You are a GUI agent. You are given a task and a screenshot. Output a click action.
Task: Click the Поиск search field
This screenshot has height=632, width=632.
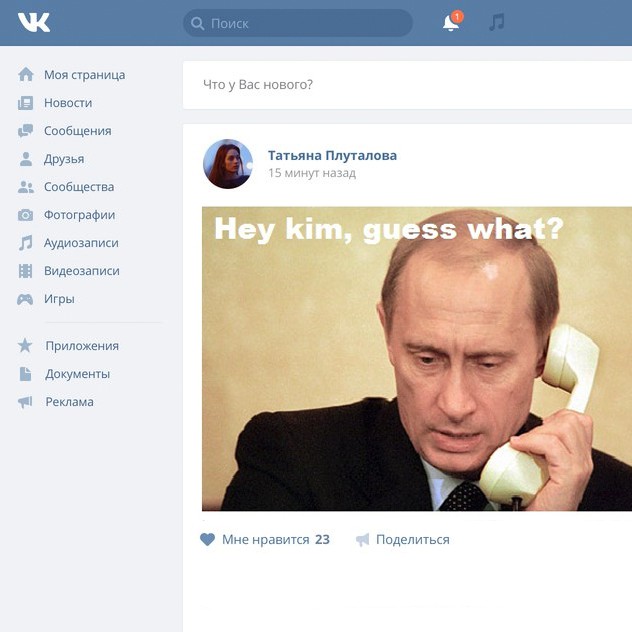pos(298,23)
